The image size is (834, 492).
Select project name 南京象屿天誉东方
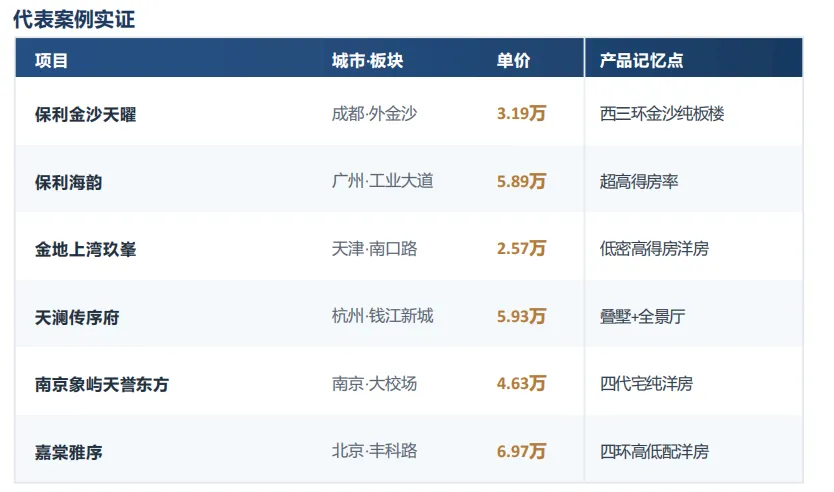[x=102, y=385]
